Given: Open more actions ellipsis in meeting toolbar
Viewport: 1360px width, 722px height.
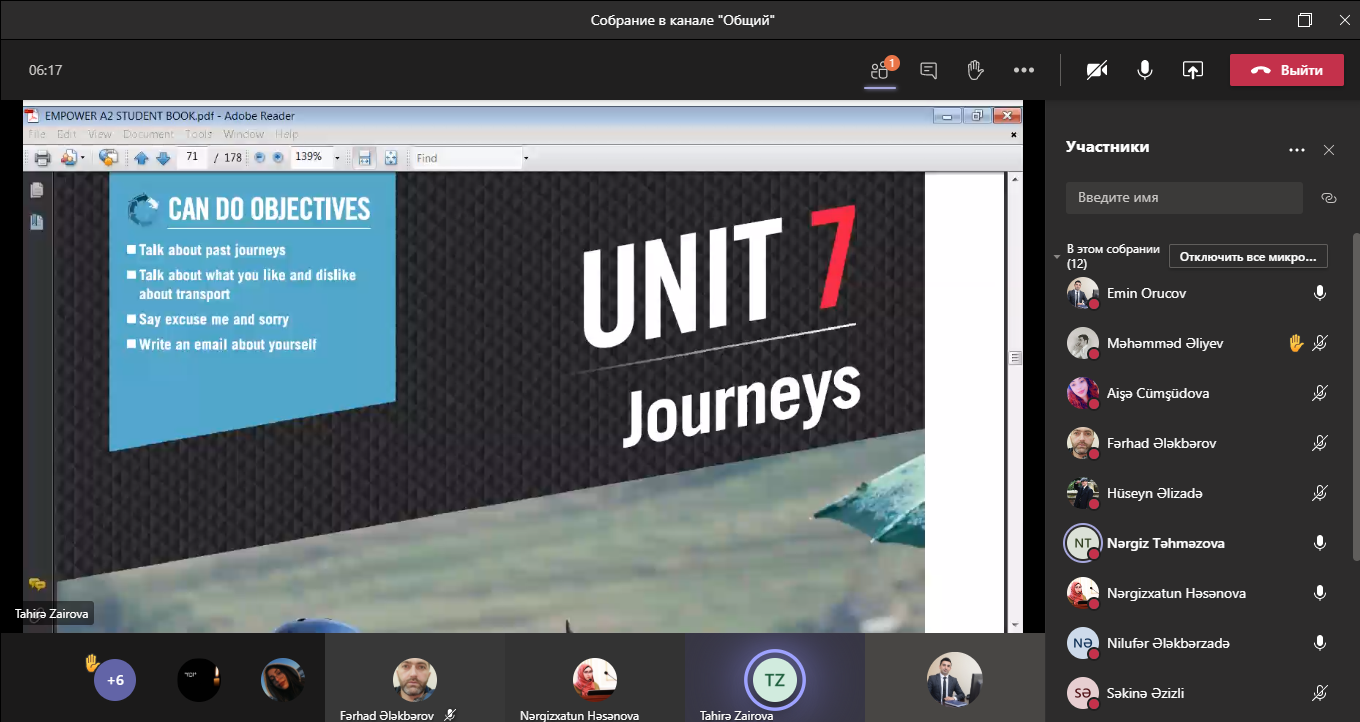Looking at the screenshot, I should click(x=1023, y=70).
